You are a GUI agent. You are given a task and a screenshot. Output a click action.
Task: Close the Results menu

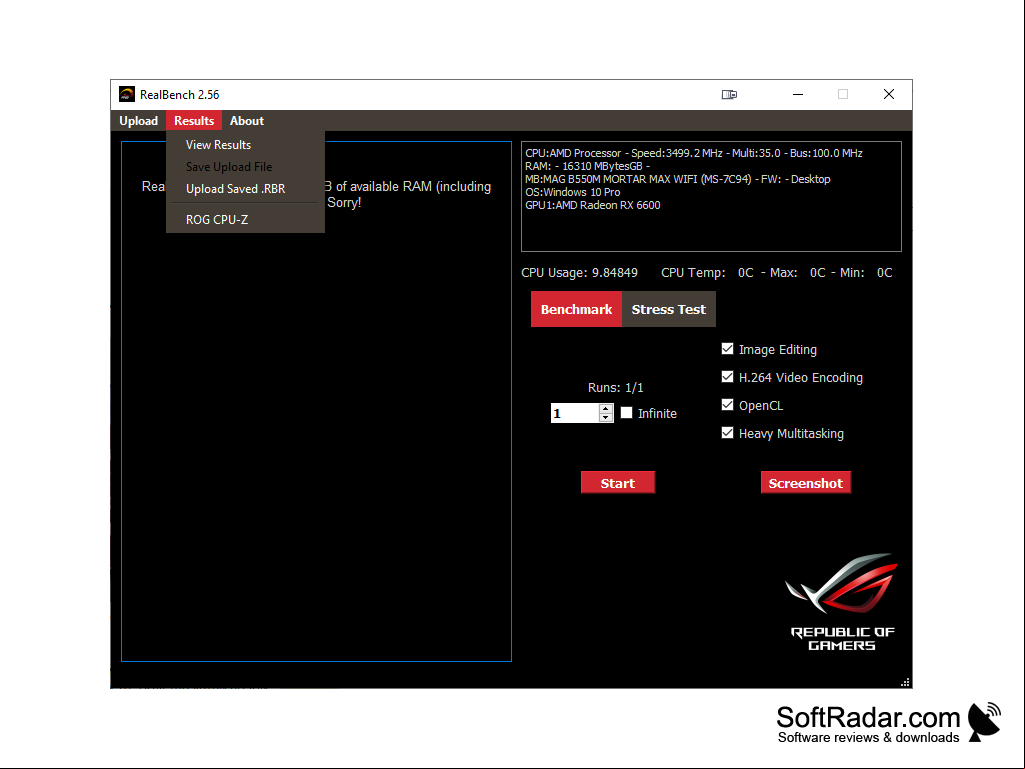point(194,121)
